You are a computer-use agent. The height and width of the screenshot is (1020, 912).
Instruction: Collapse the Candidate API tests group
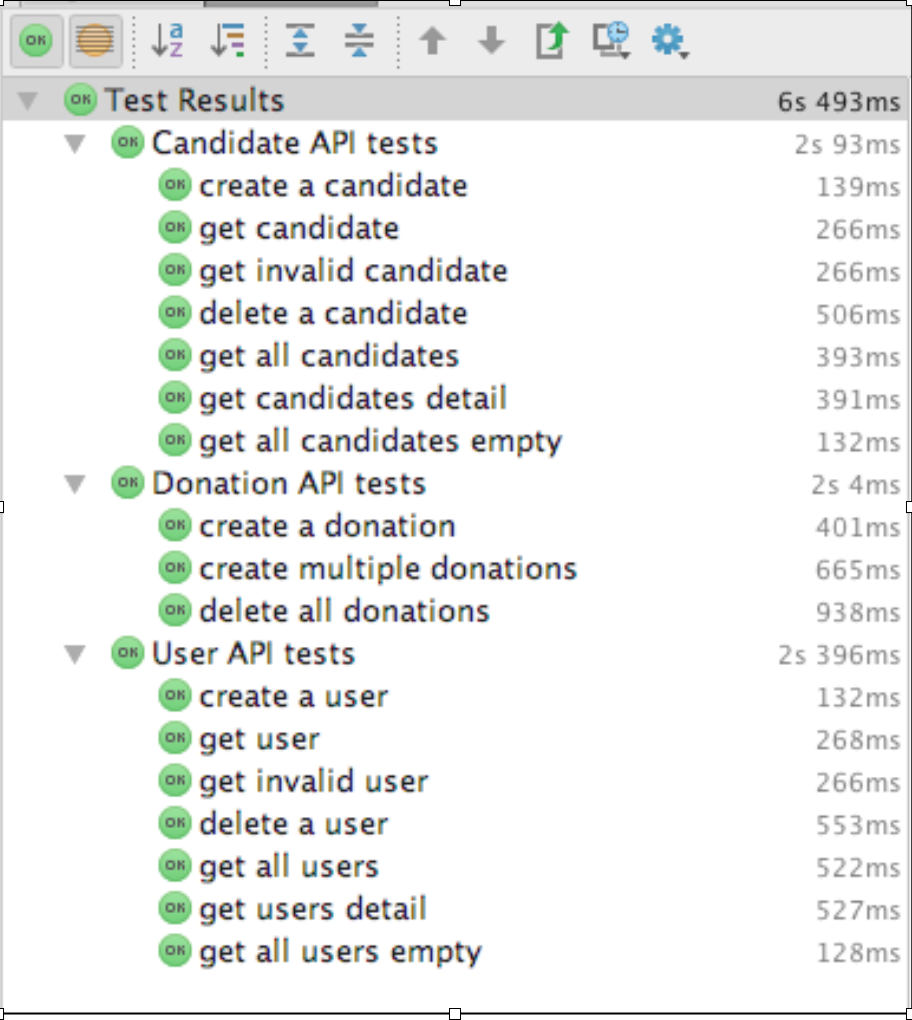click(75, 144)
